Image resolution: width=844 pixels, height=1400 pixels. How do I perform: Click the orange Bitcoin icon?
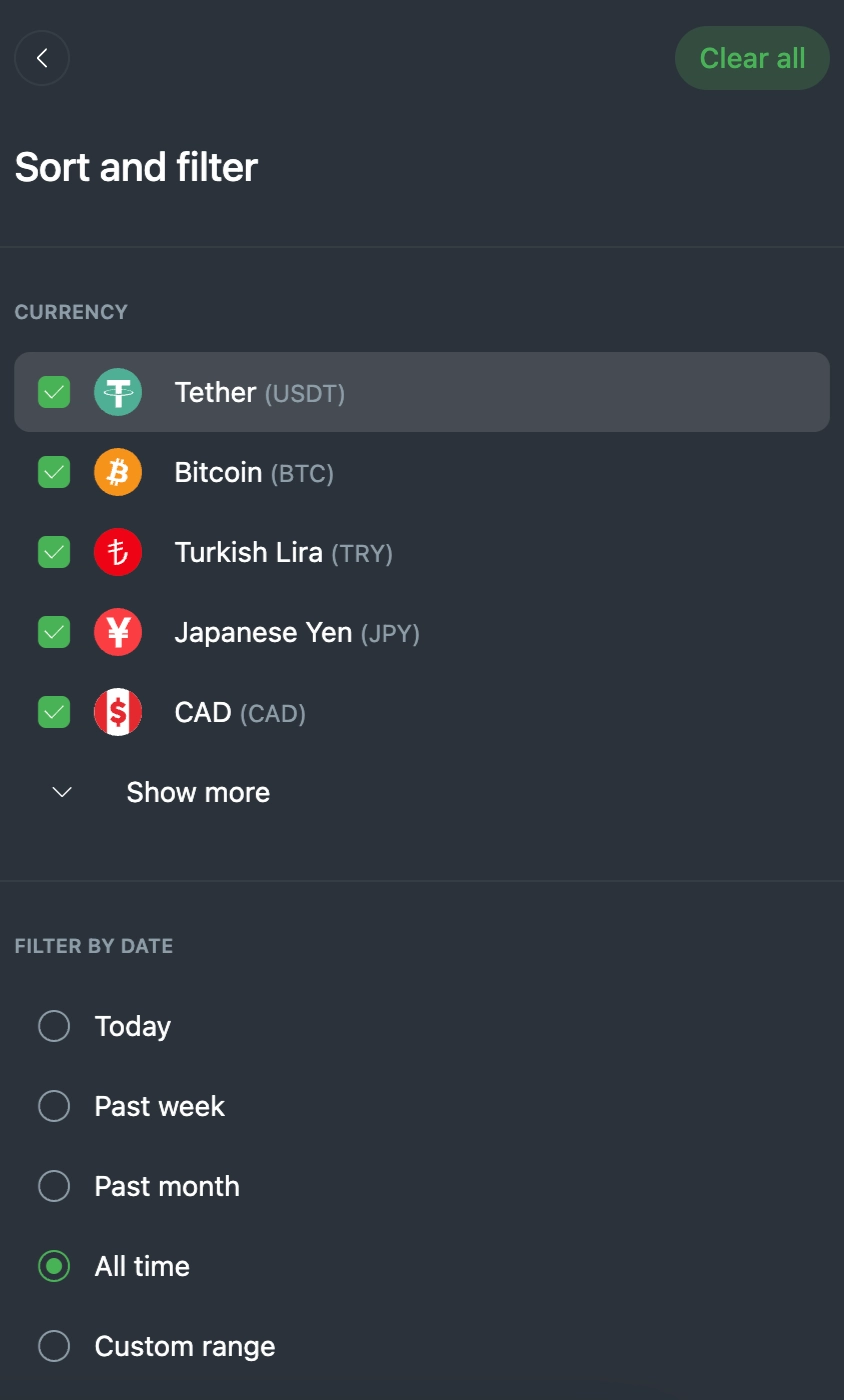(x=118, y=472)
